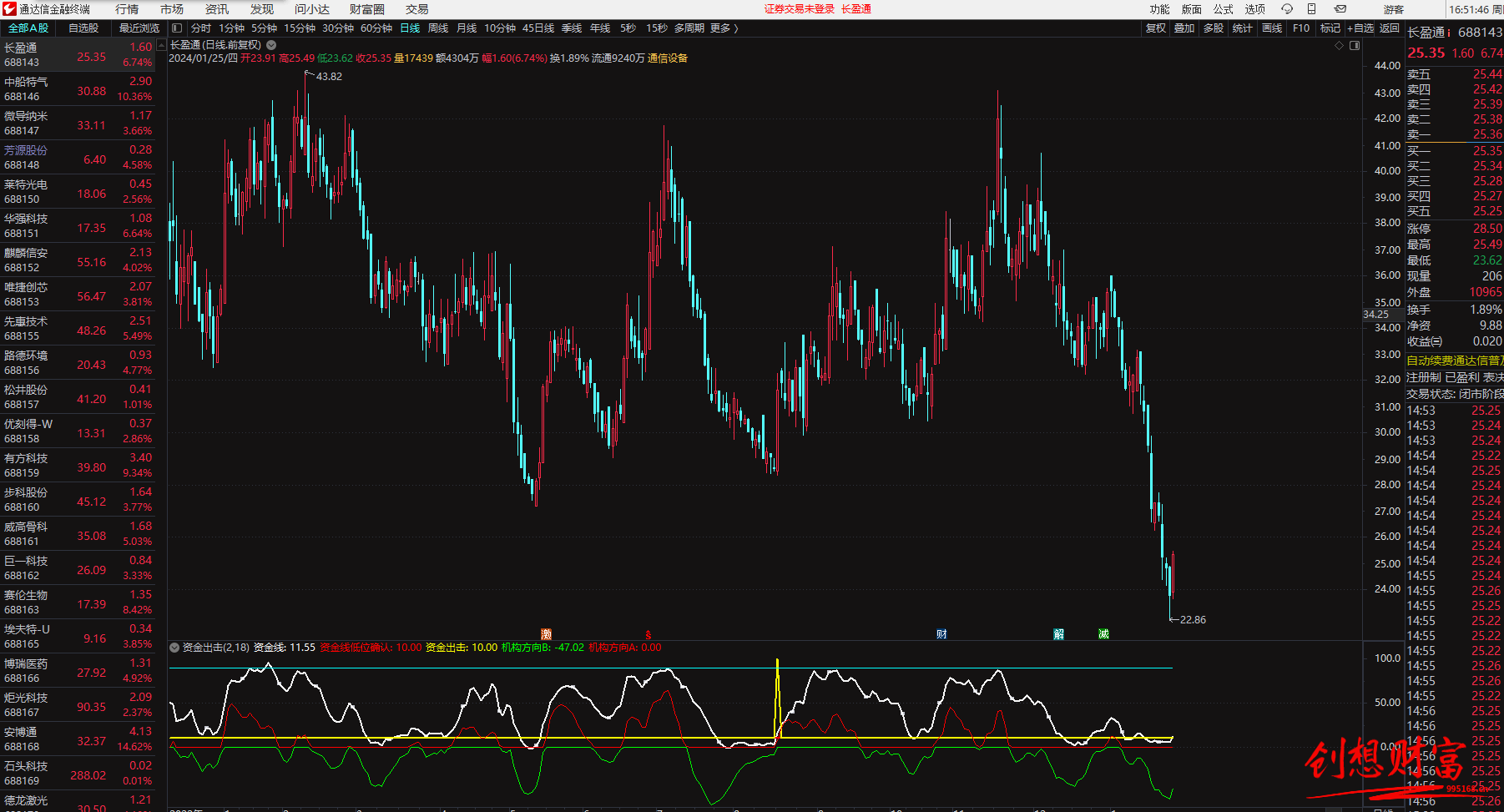1504x812 pixels.
Task: Toggle the left sidebar panel icon
Action: pos(177,28)
